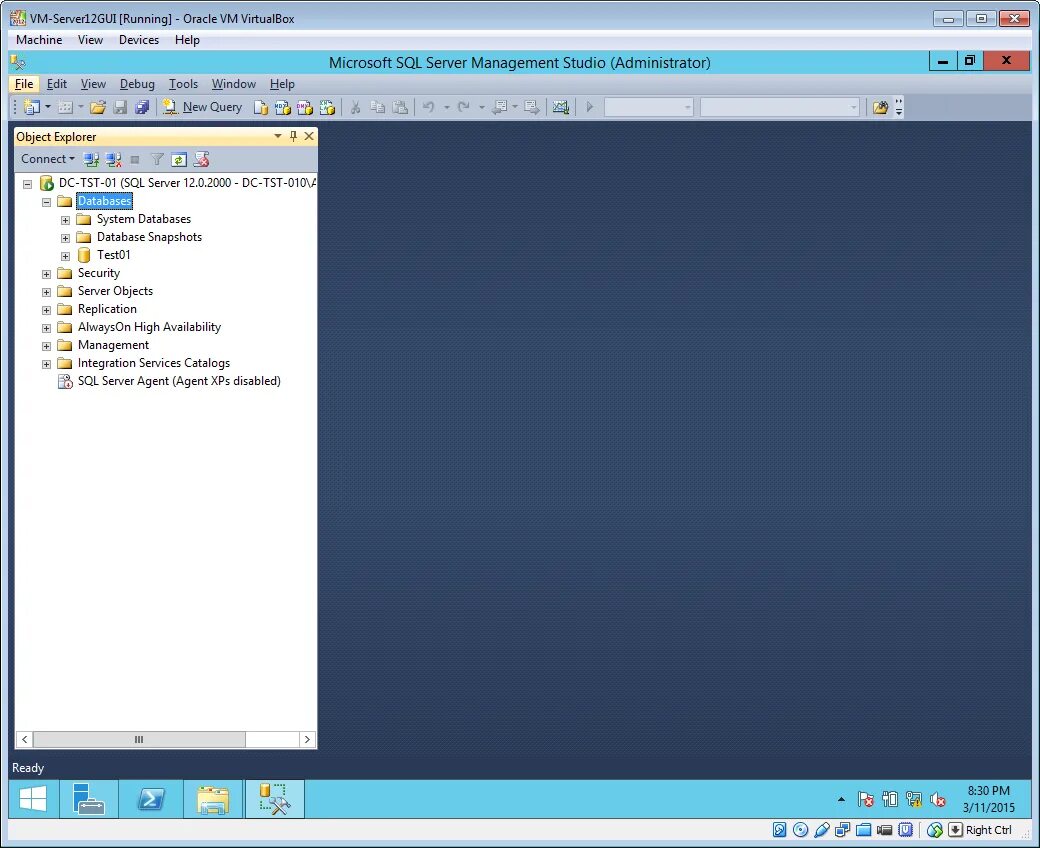Click the Paste icon in toolbar
The image size is (1040, 848).
point(400,107)
